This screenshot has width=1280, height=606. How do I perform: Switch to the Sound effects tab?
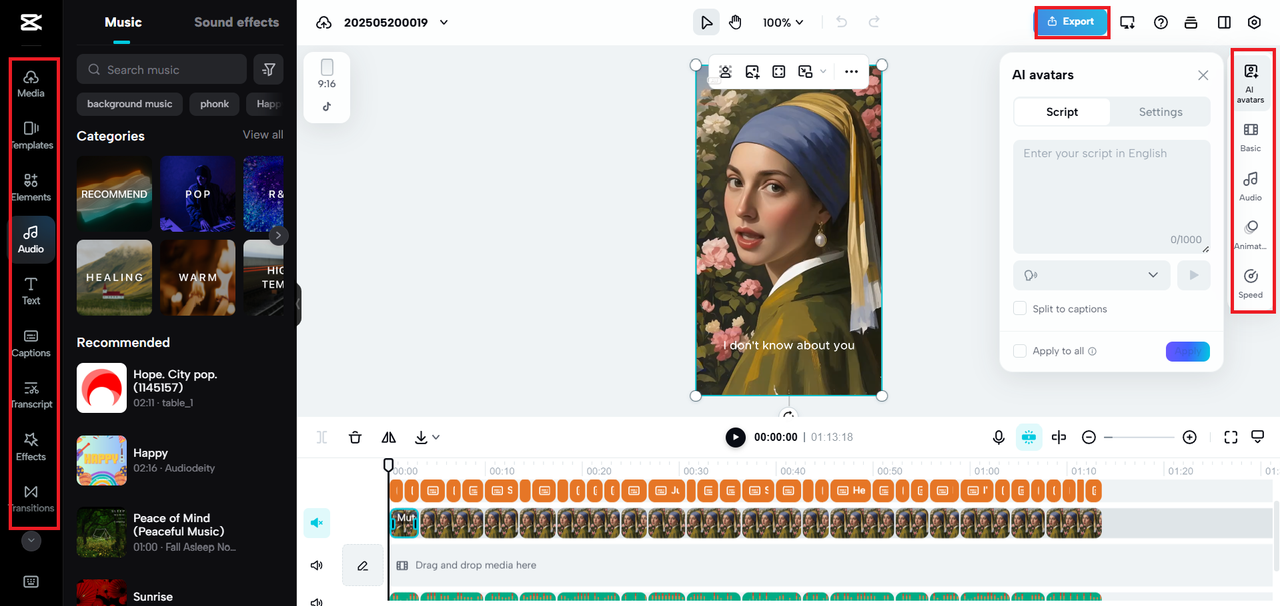point(236,21)
